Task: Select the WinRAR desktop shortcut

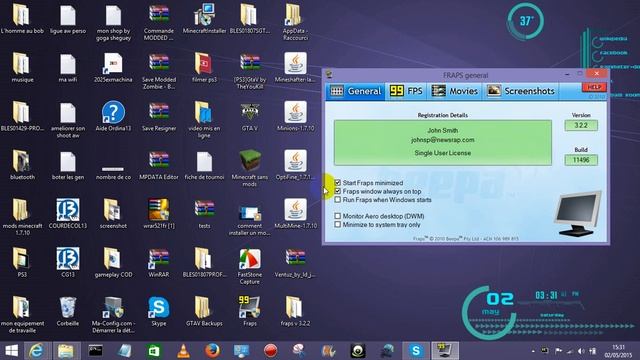Action: pos(159,262)
